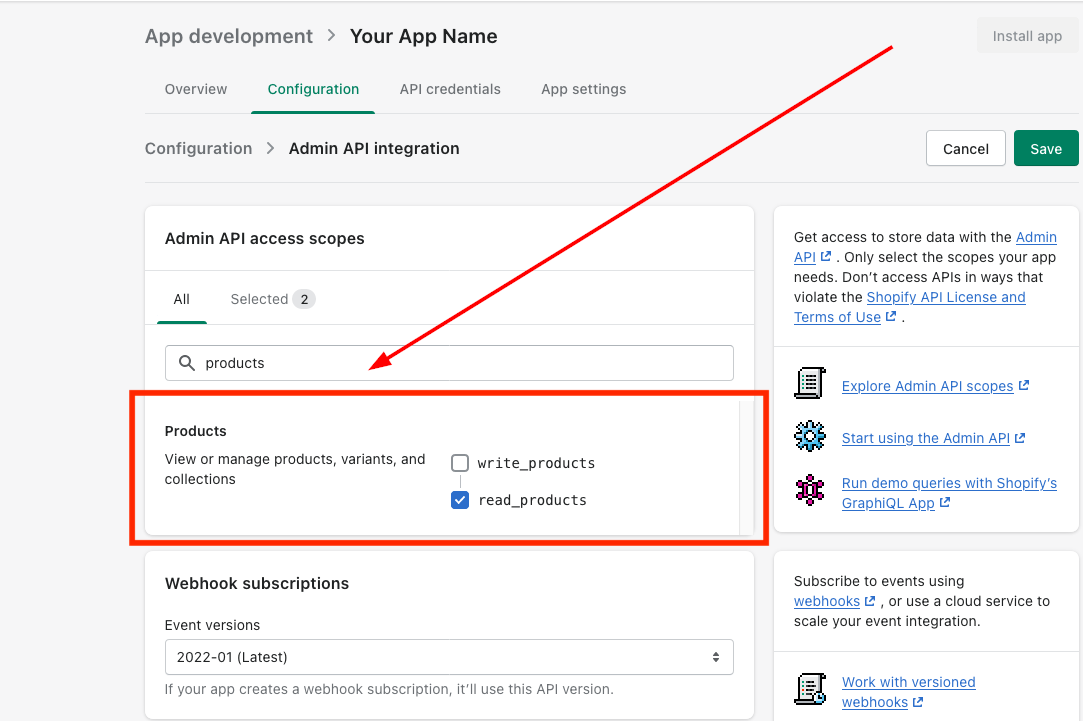1083x721 pixels.
Task: Click inside the products search field
Action: point(460,363)
